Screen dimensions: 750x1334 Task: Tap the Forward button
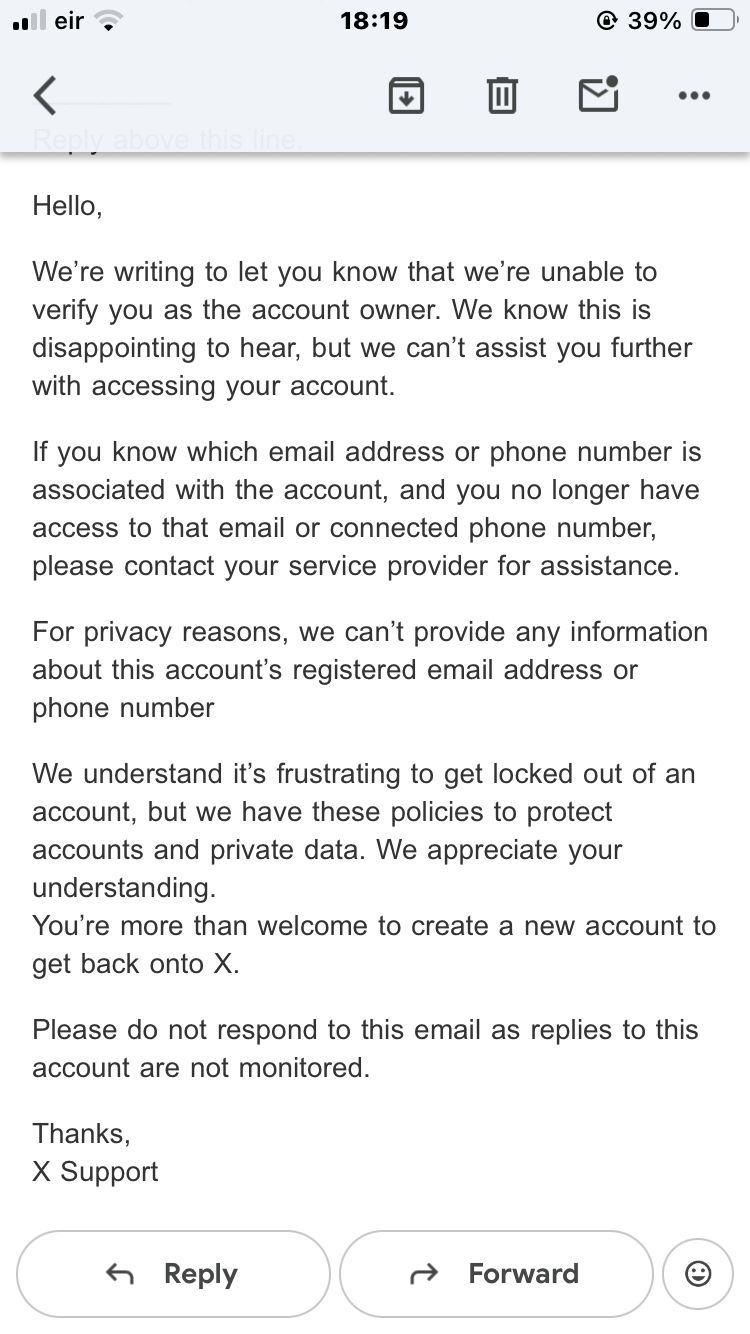pyautogui.click(x=496, y=1273)
